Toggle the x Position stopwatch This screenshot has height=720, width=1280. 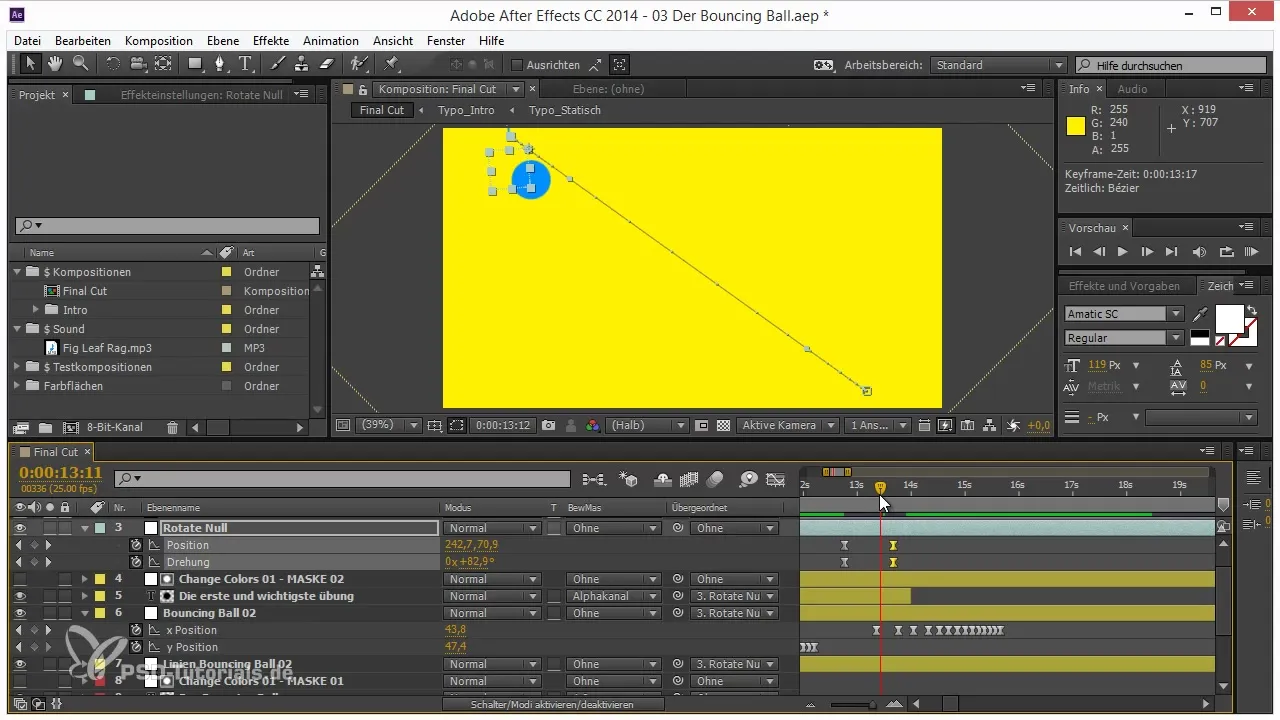pos(137,630)
